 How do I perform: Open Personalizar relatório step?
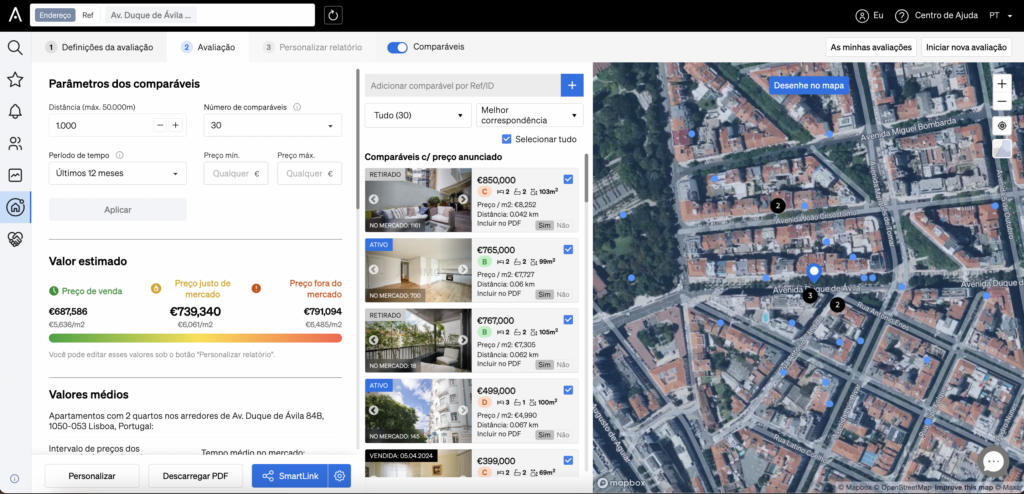coord(312,47)
